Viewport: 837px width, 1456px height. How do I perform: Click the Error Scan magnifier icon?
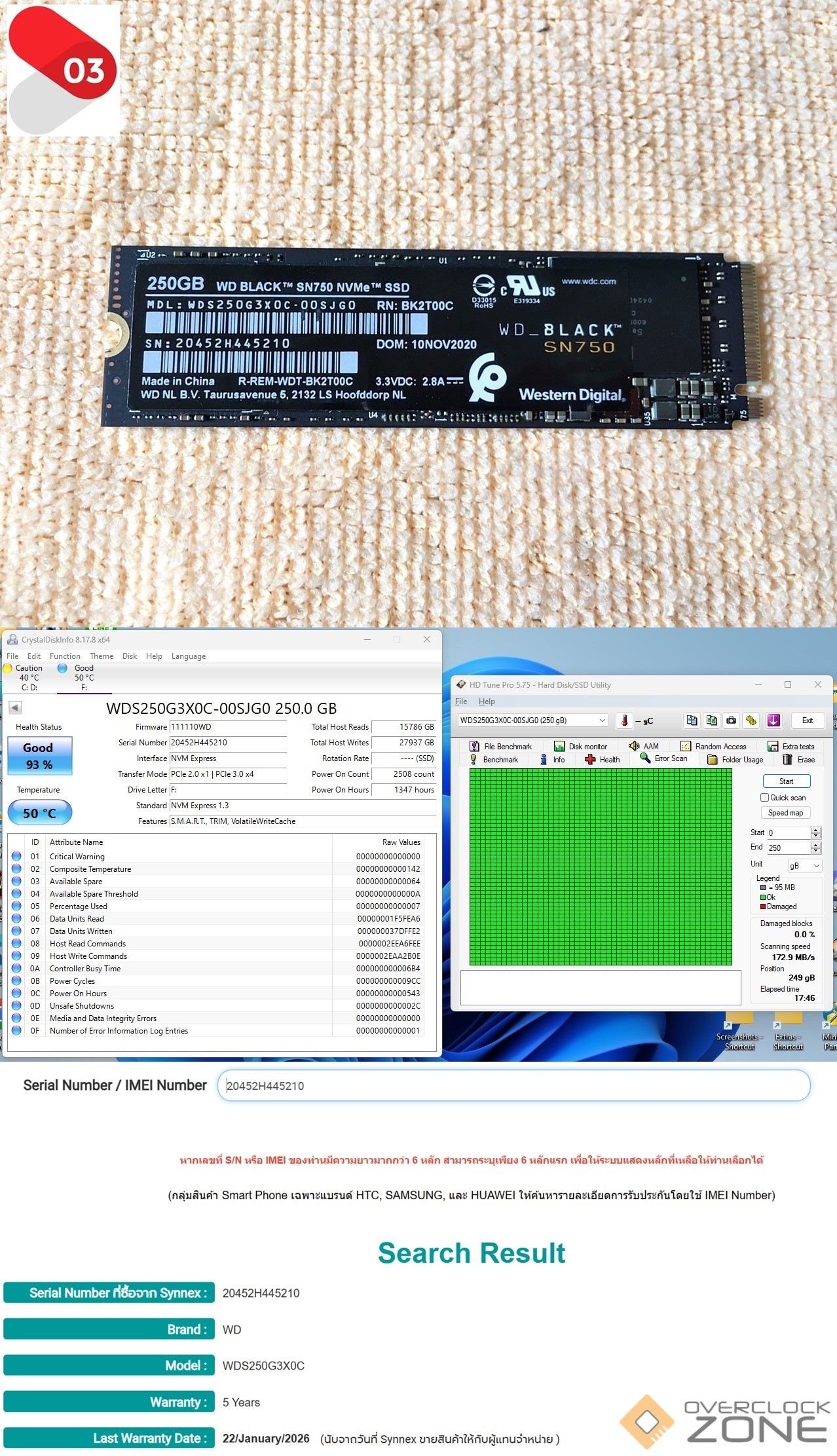click(x=645, y=758)
